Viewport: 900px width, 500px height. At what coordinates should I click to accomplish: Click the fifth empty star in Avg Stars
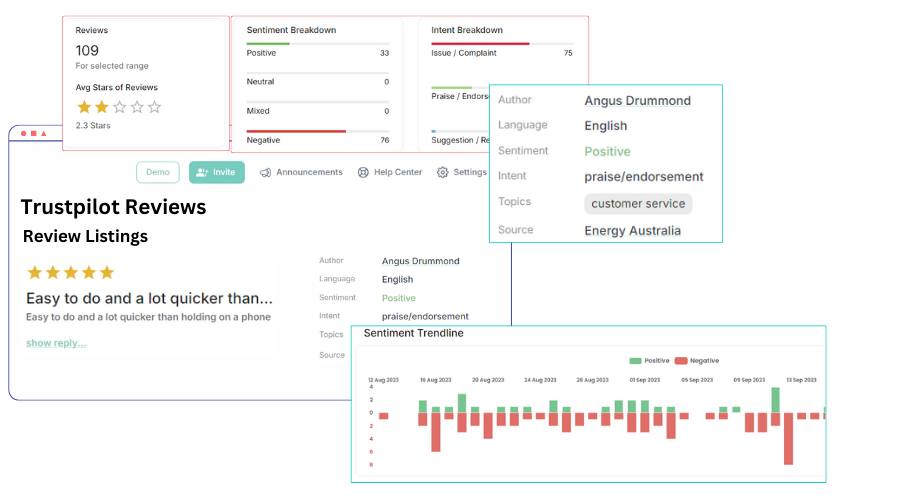[154, 107]
